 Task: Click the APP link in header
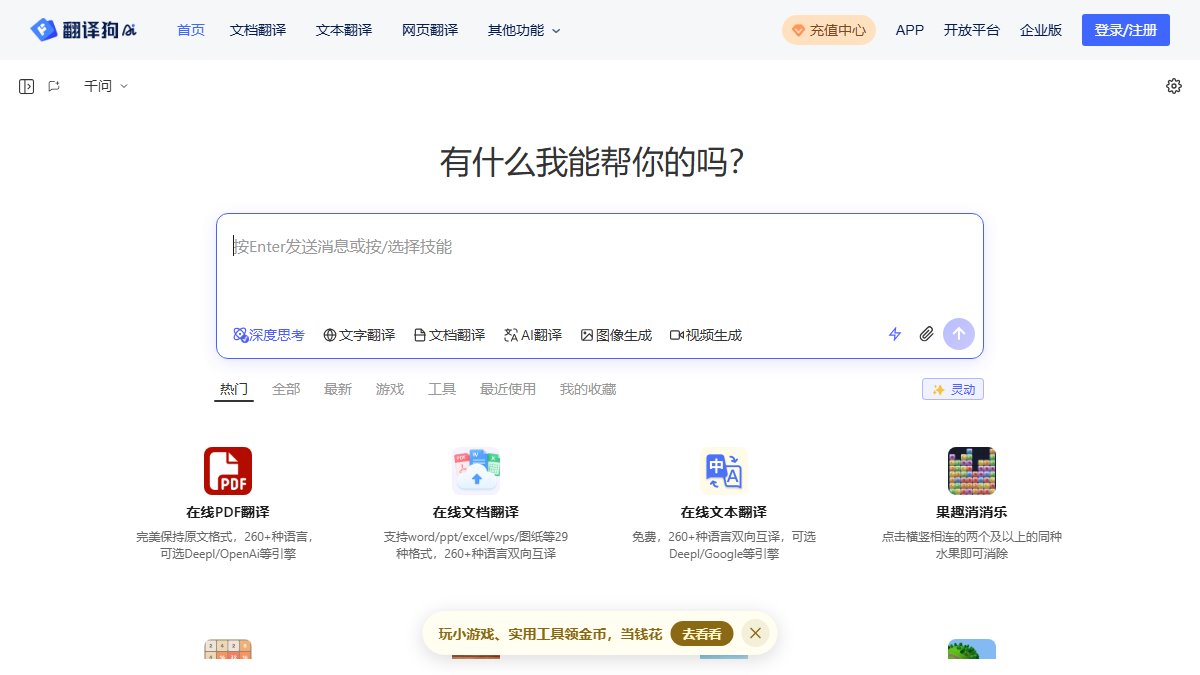[910, 30]
